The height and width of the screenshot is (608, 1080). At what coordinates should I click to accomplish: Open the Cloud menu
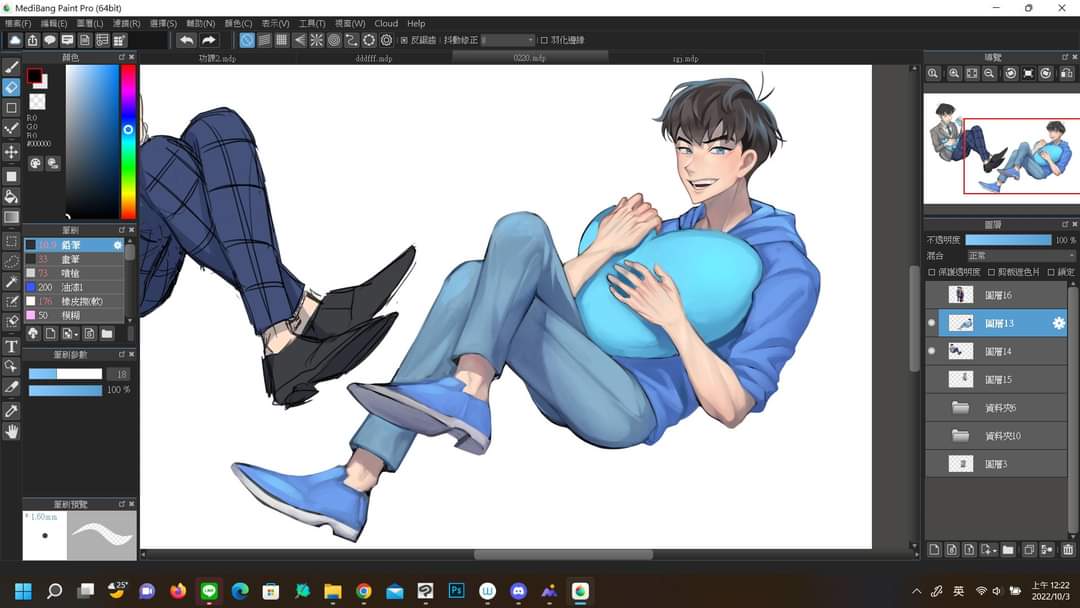tap(386, 23)
